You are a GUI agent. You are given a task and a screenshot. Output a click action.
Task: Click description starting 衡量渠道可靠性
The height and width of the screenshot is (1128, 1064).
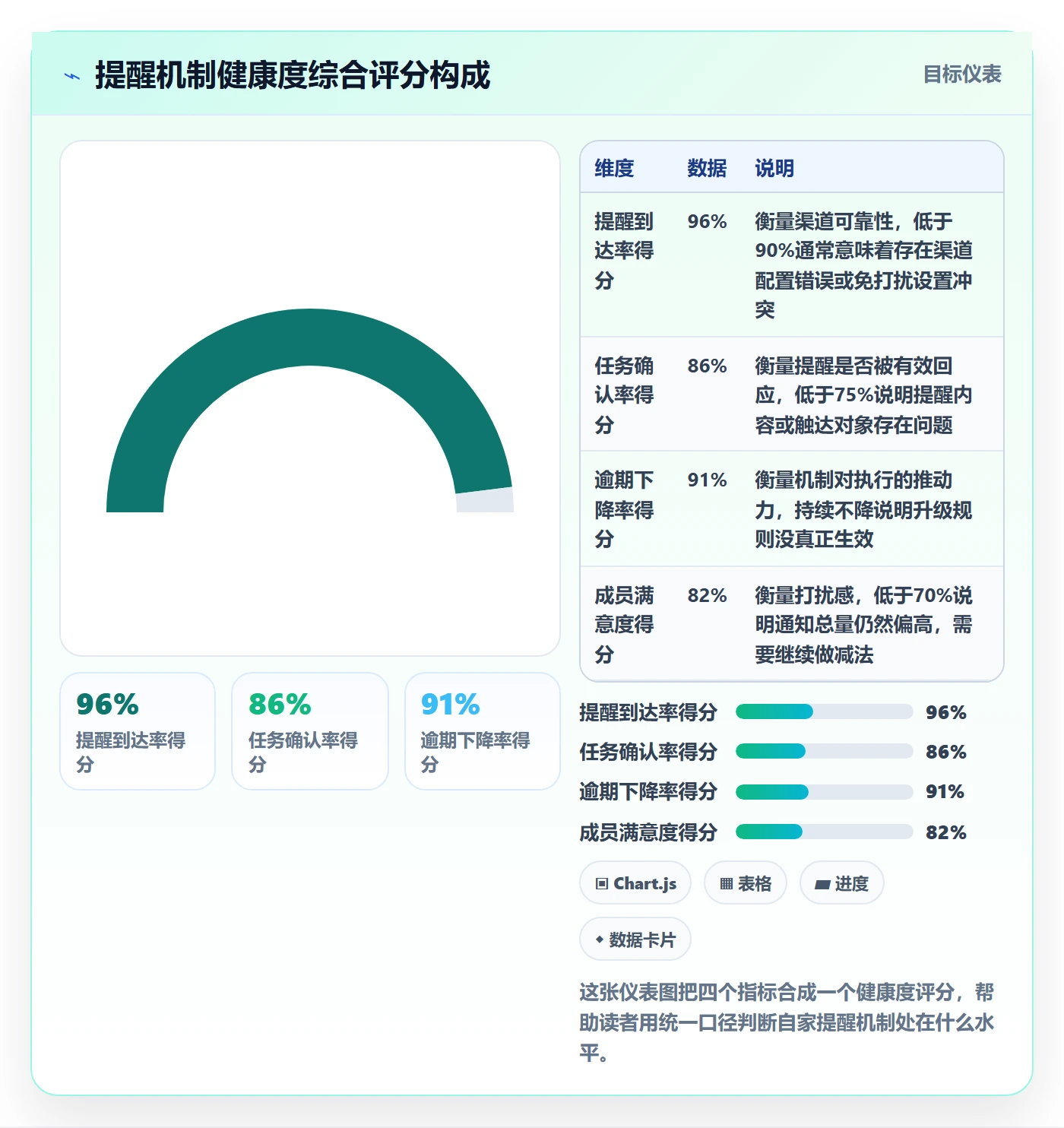click(864, 265)
